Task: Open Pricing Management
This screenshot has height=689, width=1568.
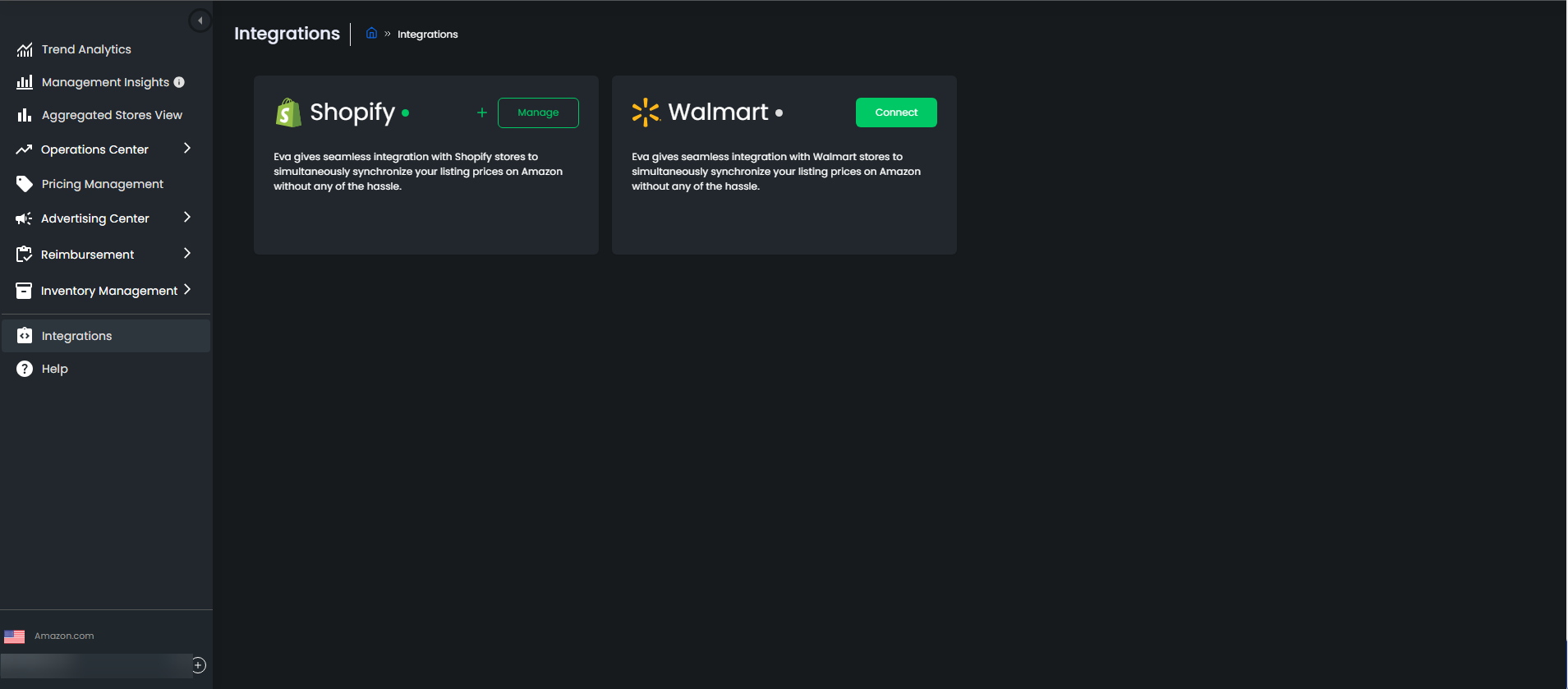Action: [103, 184]
